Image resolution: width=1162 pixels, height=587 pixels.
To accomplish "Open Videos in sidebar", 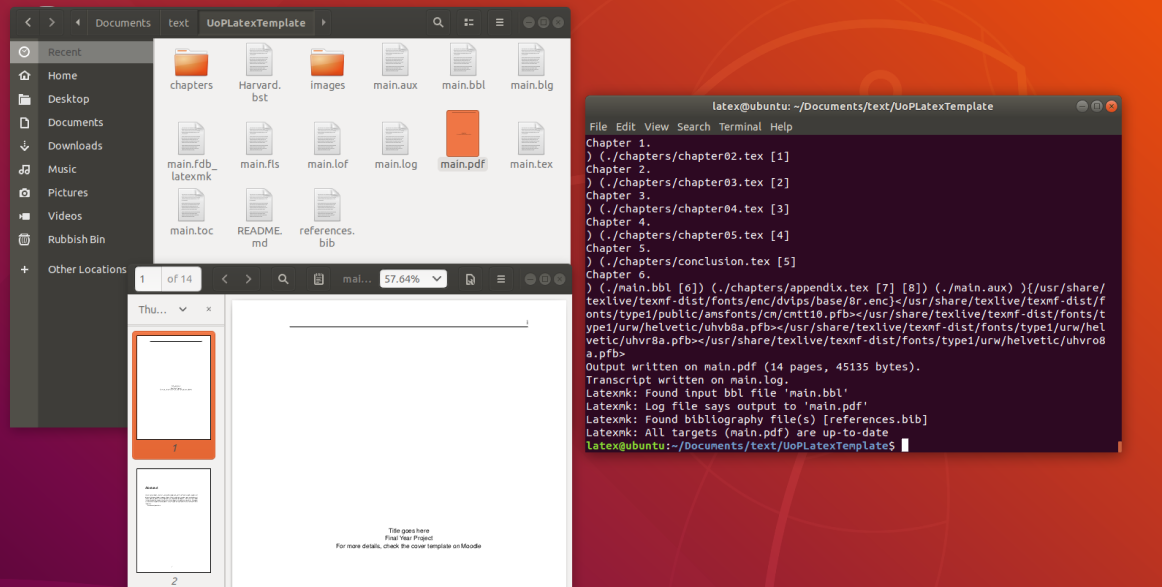I will point(82,216).
